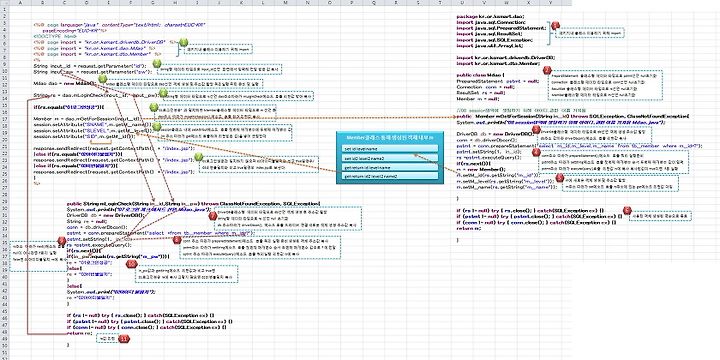720x360 pixels.
Task: Click 'return m;' line
Action: click(x=469, y=228)
